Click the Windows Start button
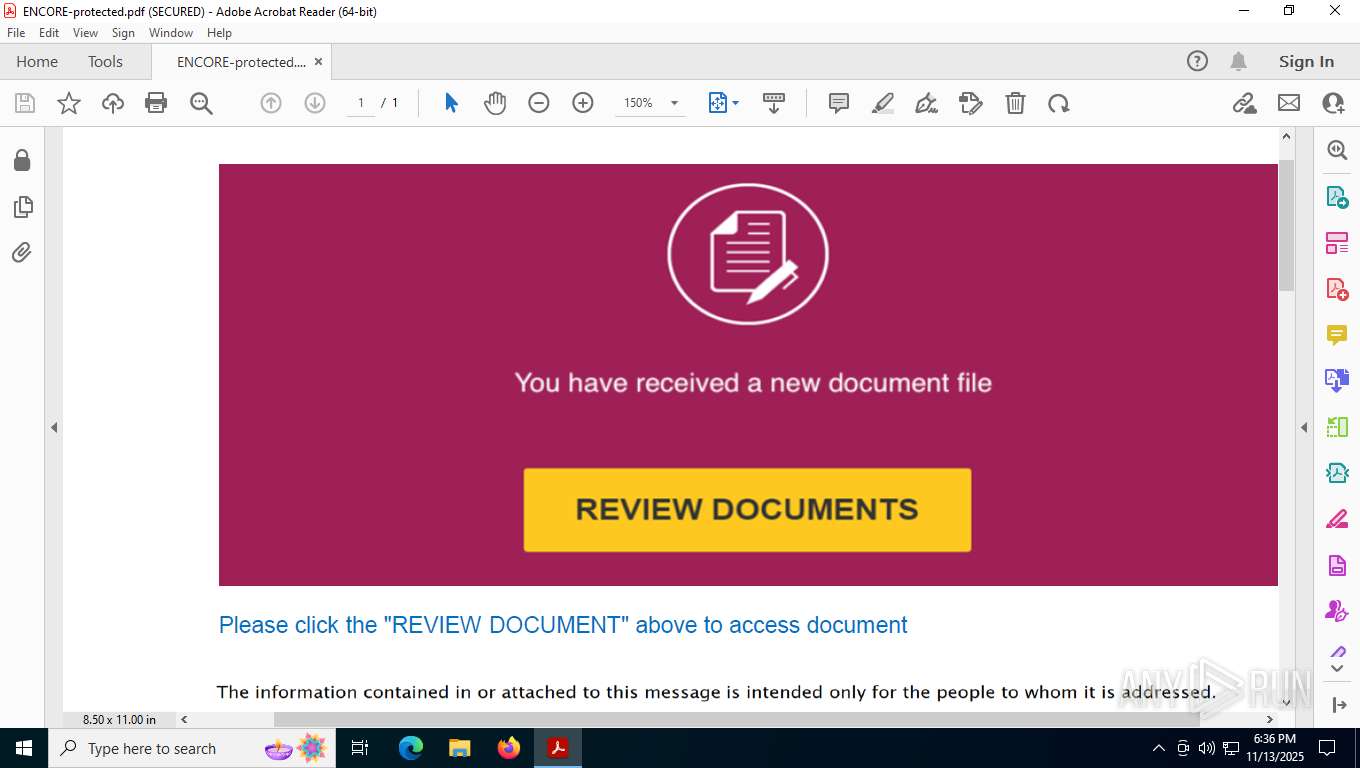 tap(24, 748)
